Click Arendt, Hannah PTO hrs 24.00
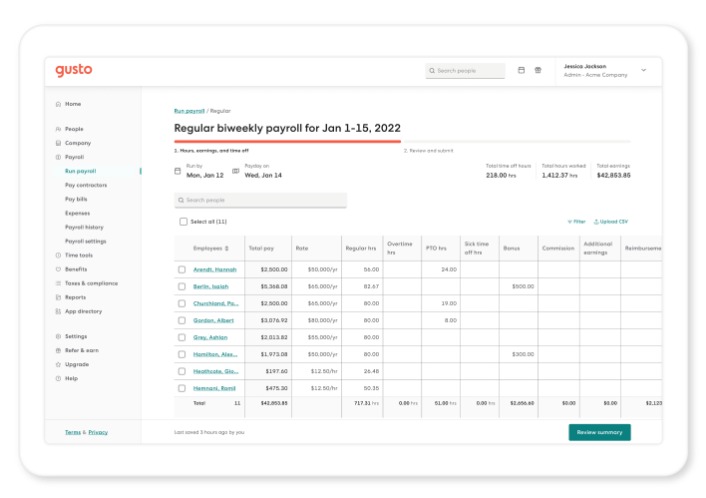The image size is (706, 498). pyautogui.click(x=441, y=270)
